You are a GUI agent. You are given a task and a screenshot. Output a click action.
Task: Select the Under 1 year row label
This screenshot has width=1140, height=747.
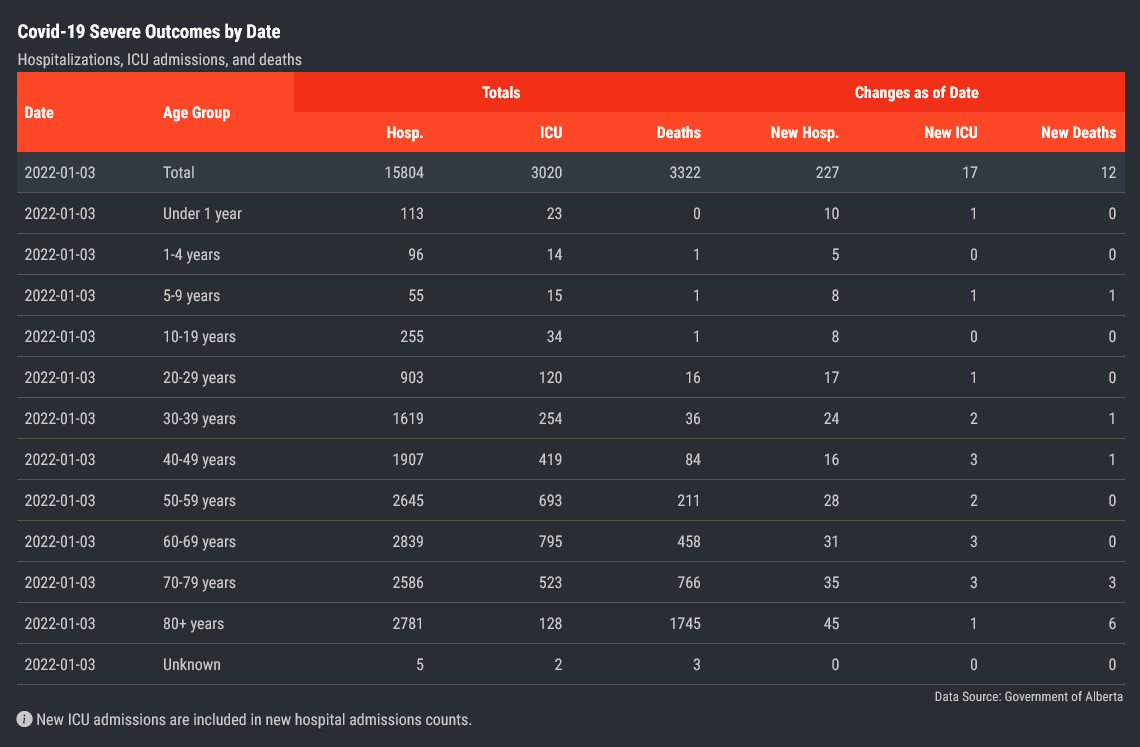202,214
